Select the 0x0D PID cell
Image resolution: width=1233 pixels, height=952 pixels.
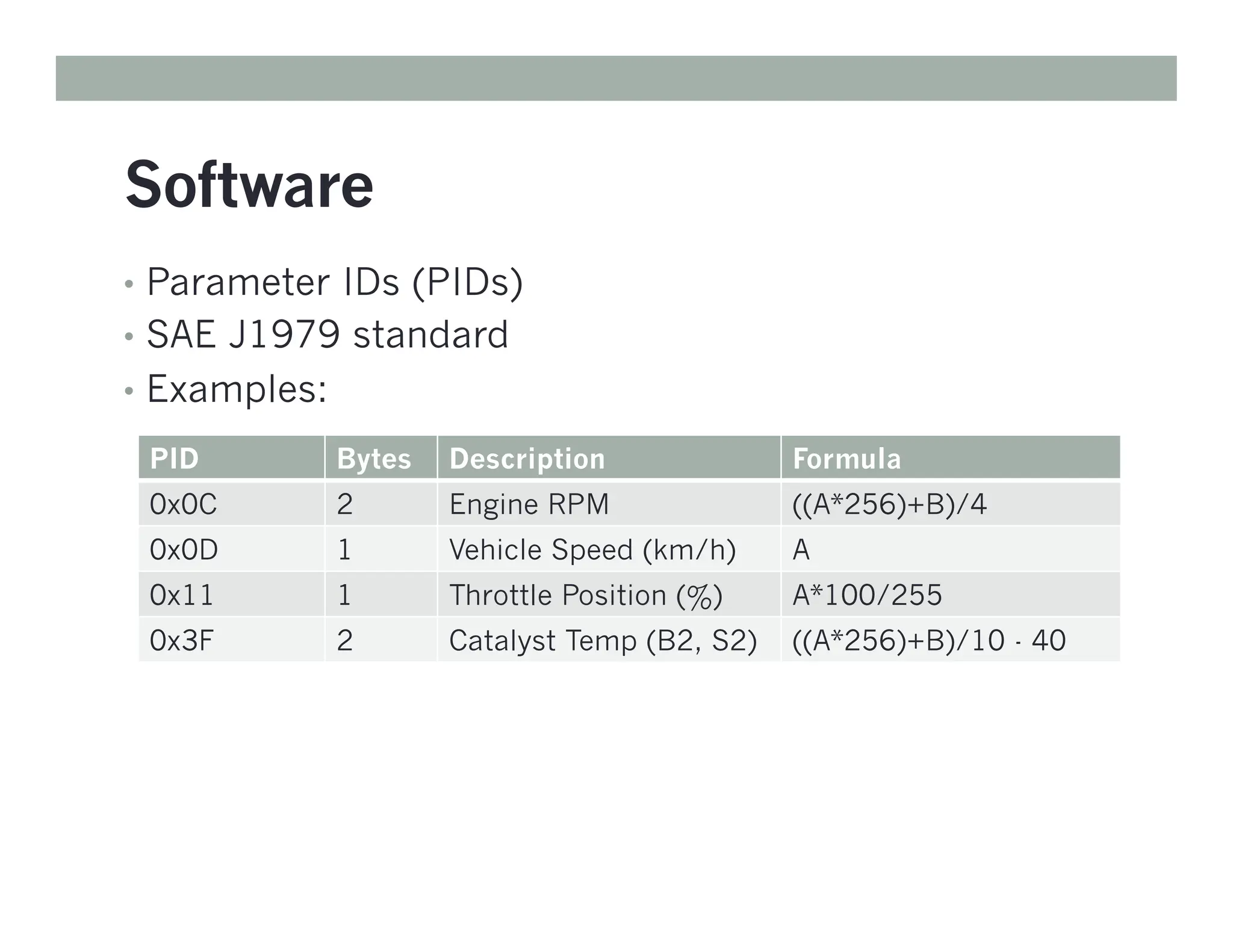pyautogui.click(x=184, y=549)
